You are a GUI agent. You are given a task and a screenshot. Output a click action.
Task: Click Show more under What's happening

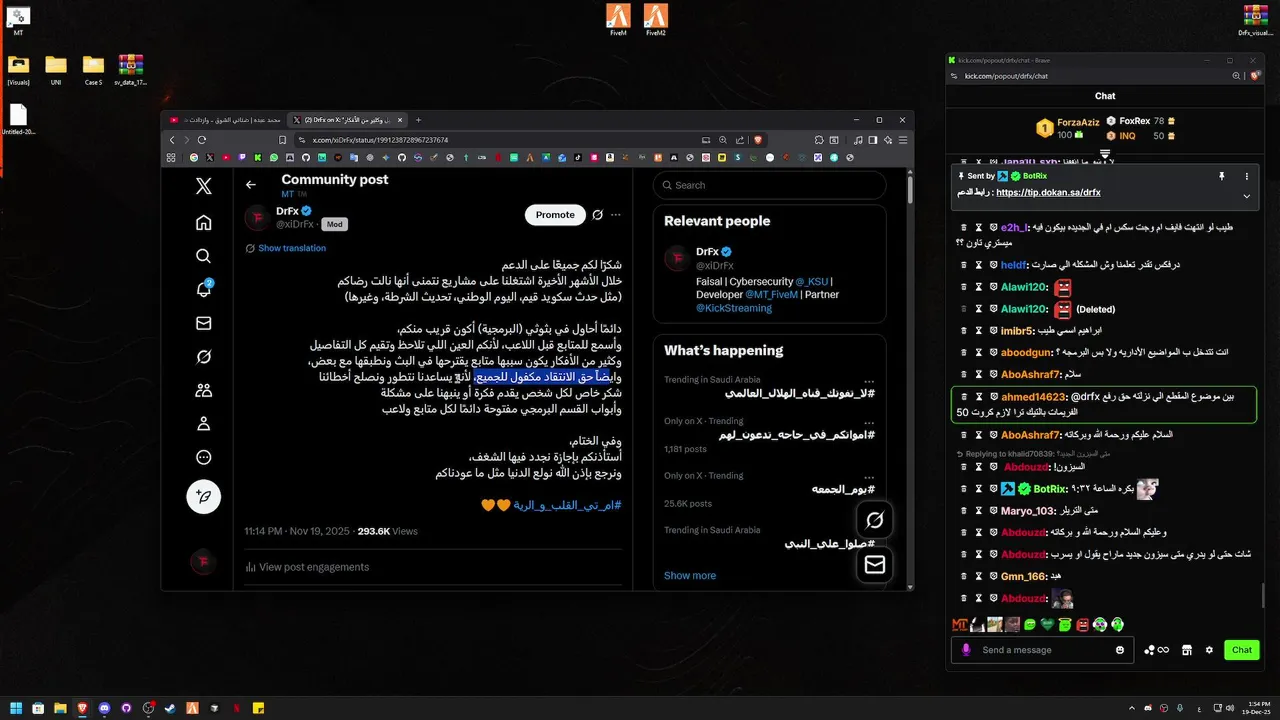pos(690,575)
